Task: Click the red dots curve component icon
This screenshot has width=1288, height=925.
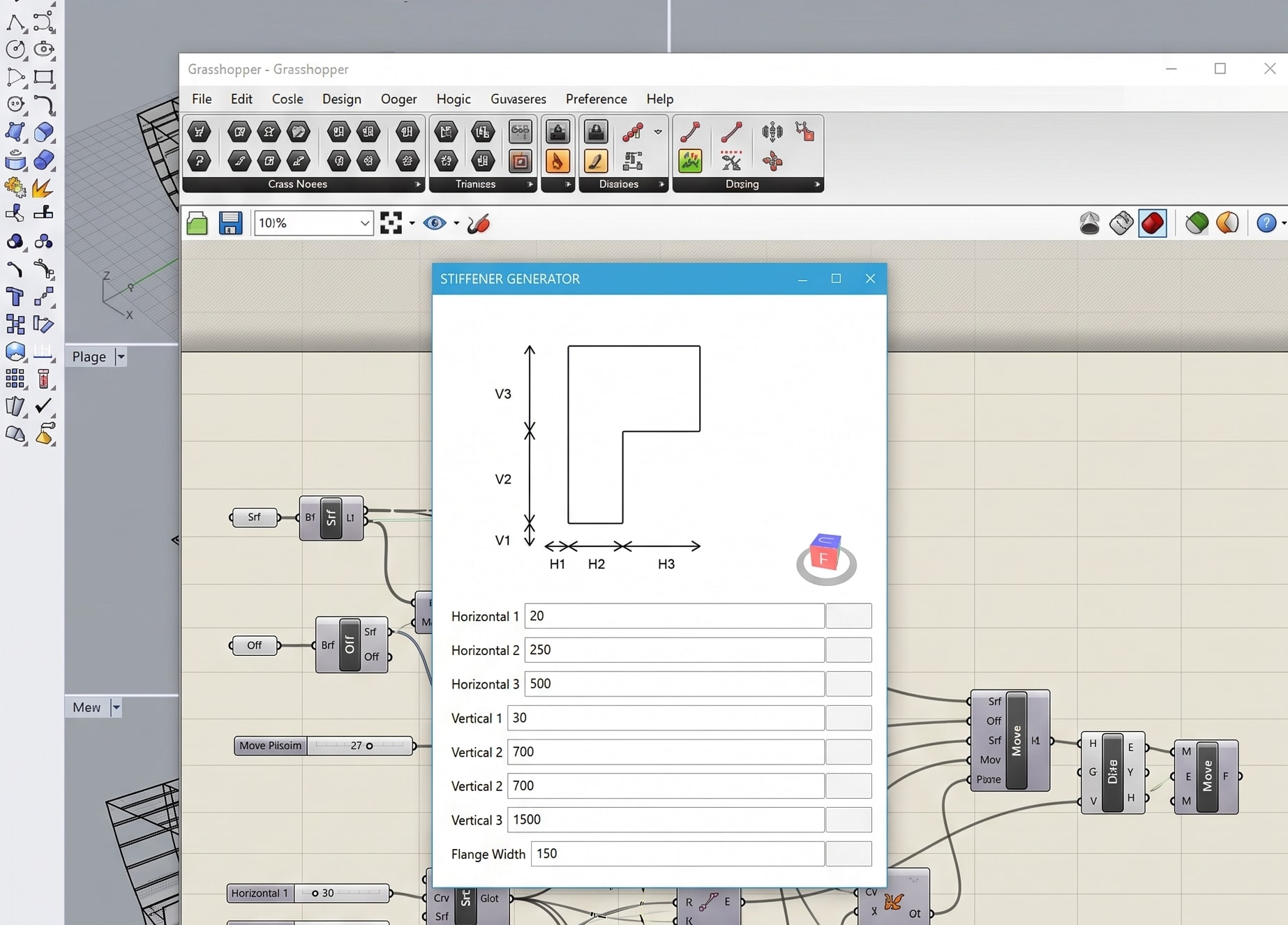Action: pos(633,131)
